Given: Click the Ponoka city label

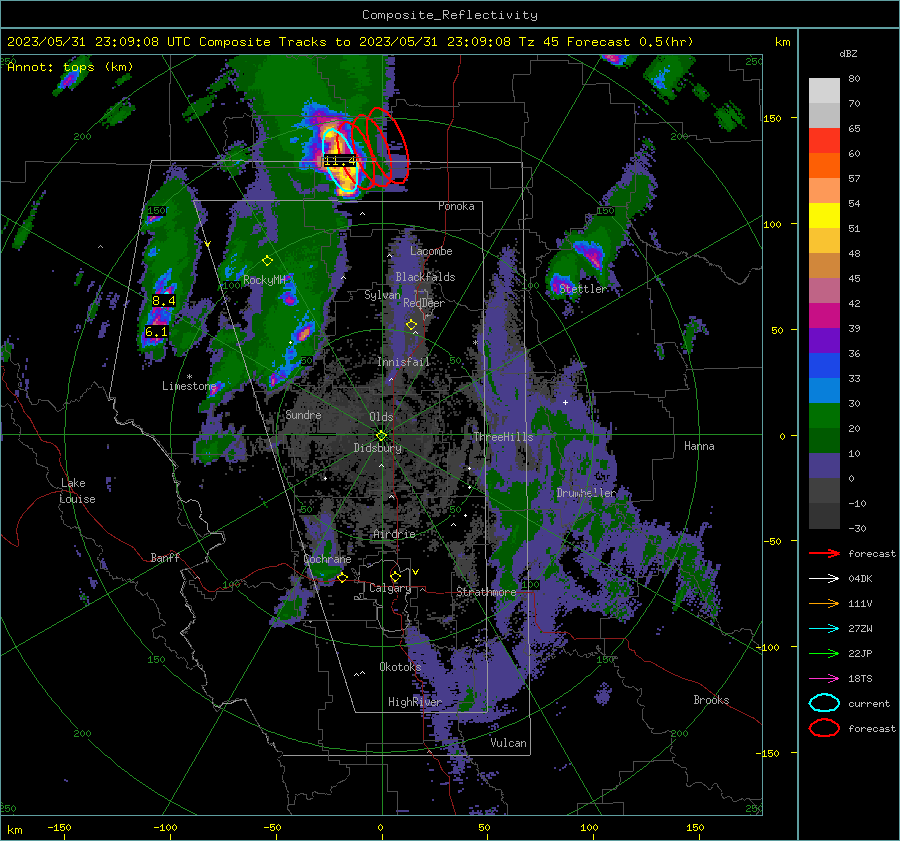Looking at the screenshot, I should tap(456, 206).
